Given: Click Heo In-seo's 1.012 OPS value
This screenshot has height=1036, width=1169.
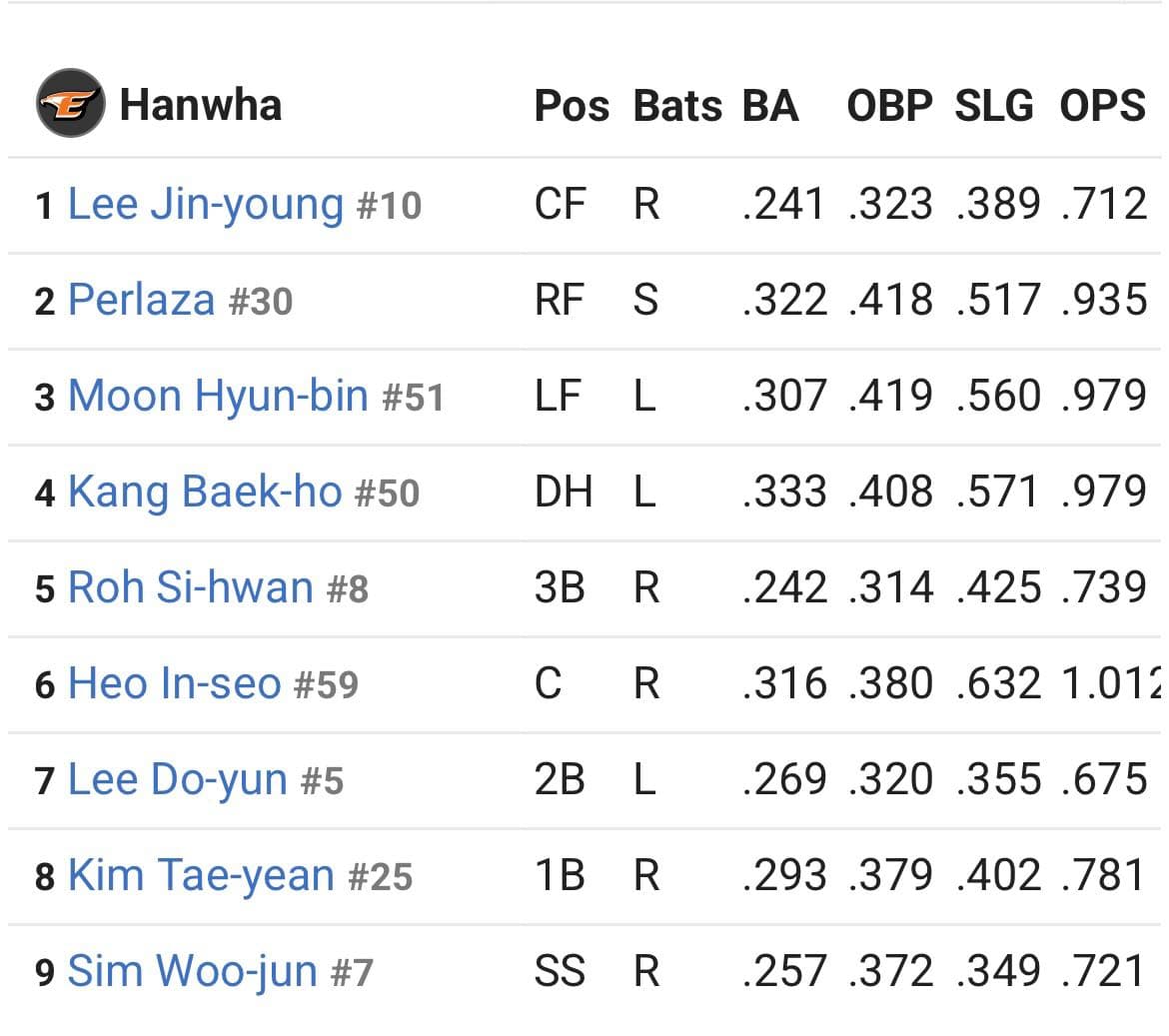Looking at the screenshot, I should pos(1111,683).
